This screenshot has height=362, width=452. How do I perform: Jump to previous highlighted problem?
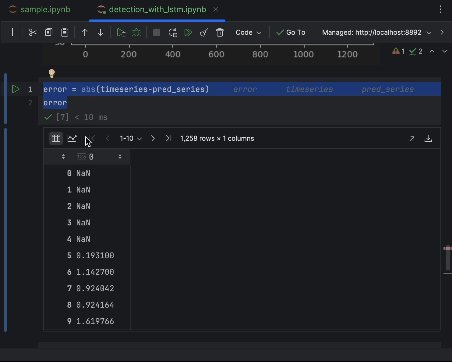[432, 51]
